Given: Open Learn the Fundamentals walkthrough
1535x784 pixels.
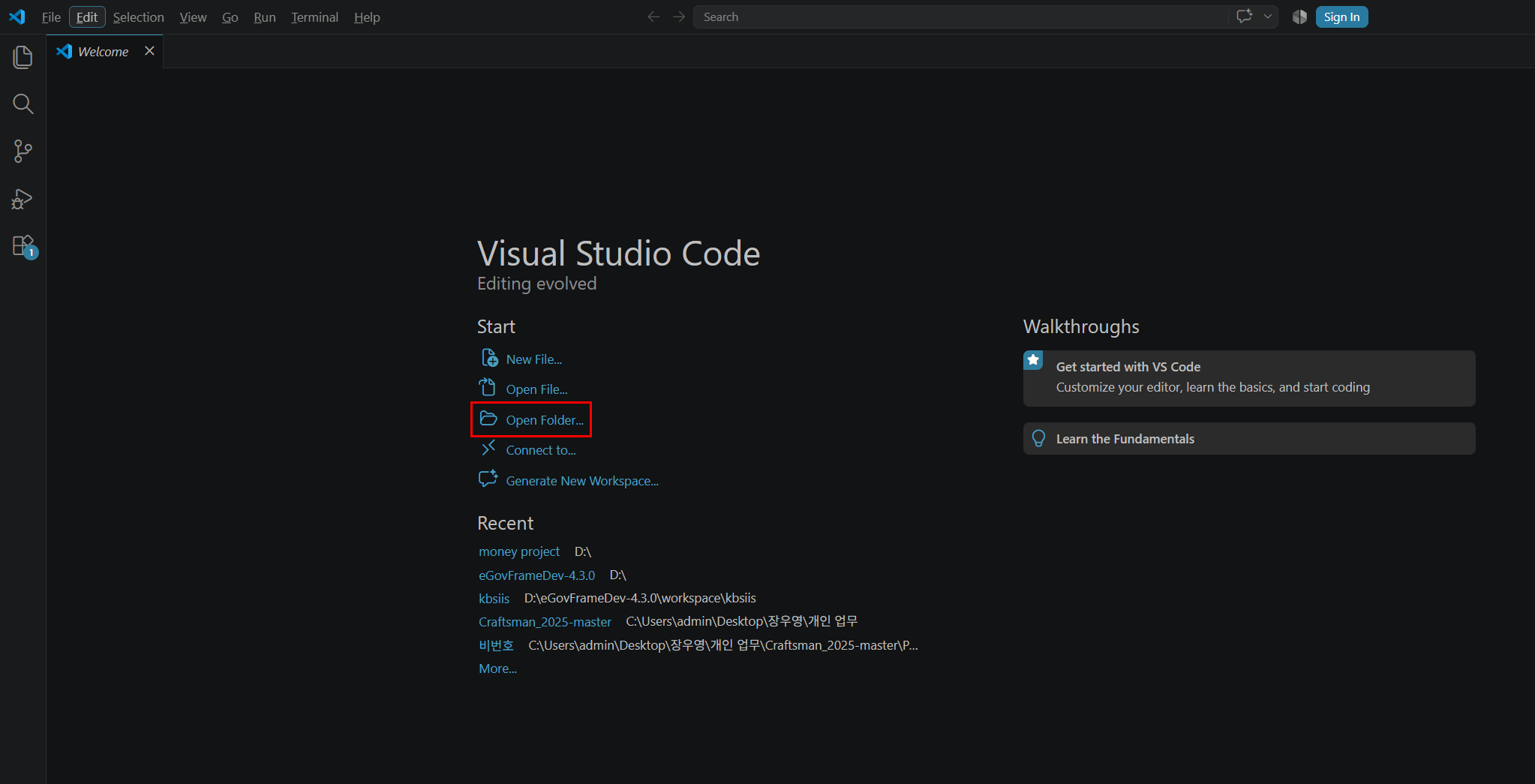Looking at the screenshot, I should pyautogui.click(x=1249, y=438).
